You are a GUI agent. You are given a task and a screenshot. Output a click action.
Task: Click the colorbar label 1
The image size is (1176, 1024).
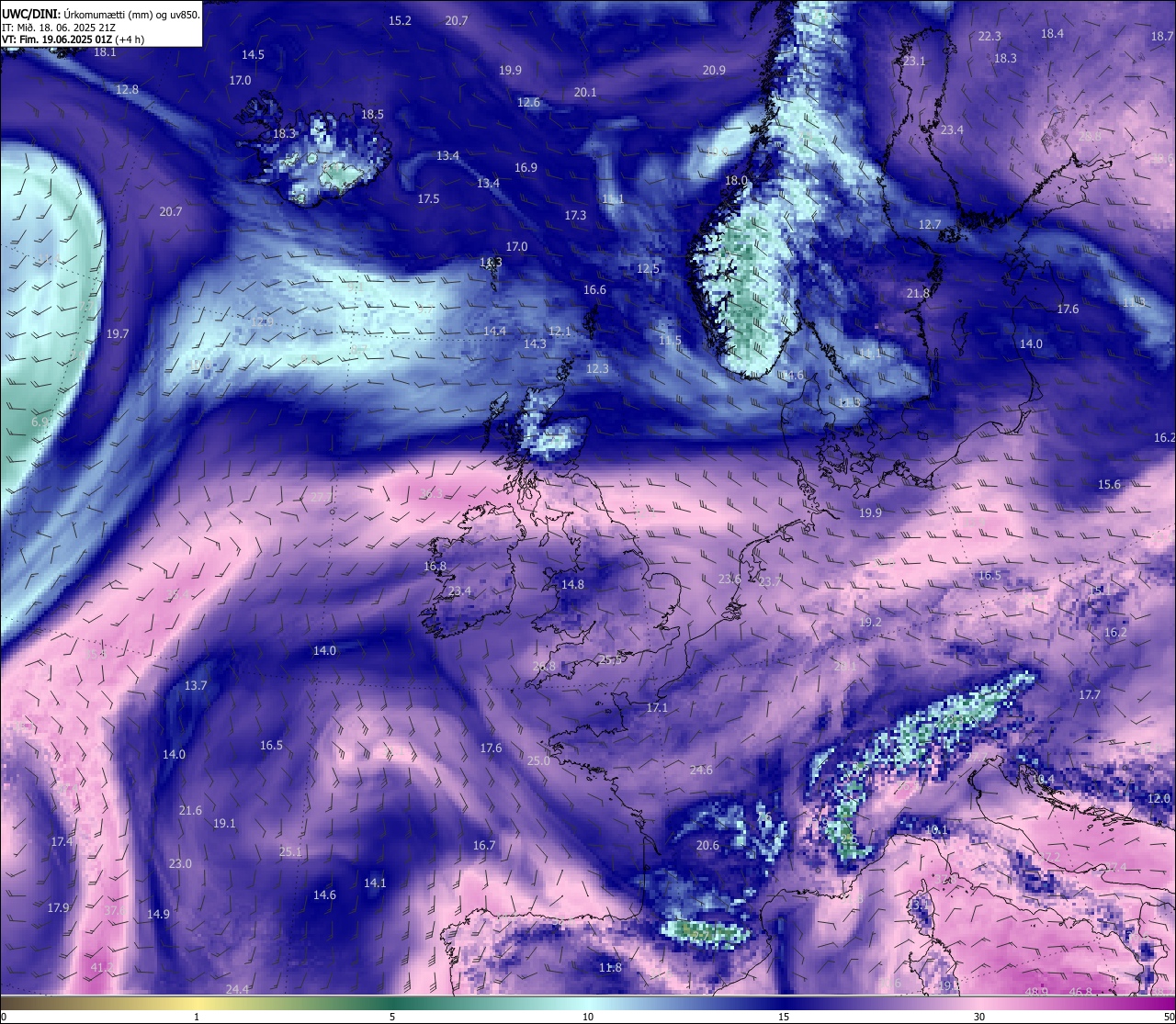197,1017
